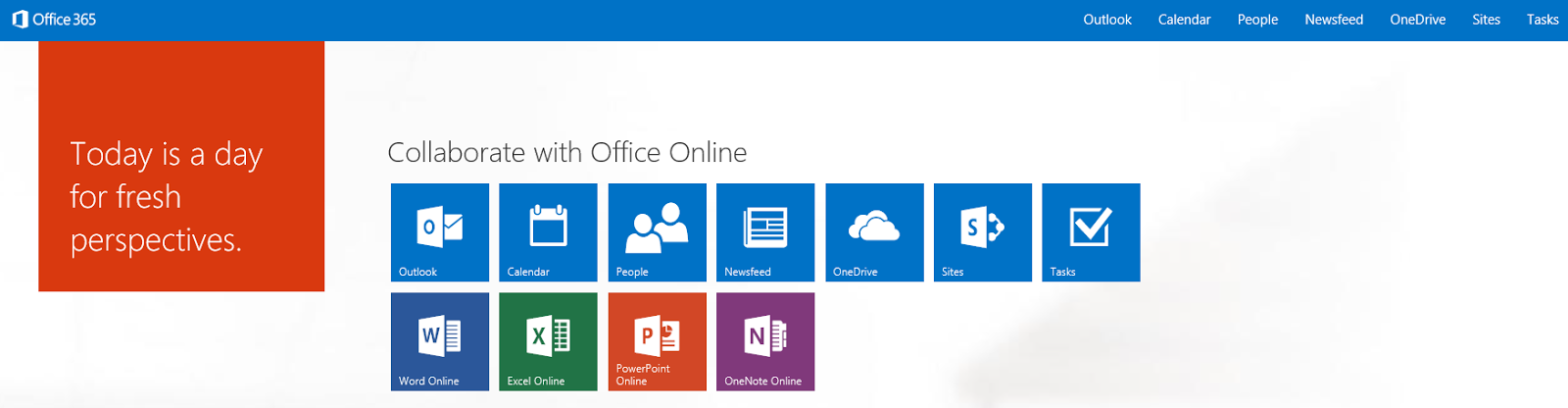The image size is (1568, 408).
Task: Go to Outlook in top navigation
Action: pyautogui.click(x=1107, y=20)
